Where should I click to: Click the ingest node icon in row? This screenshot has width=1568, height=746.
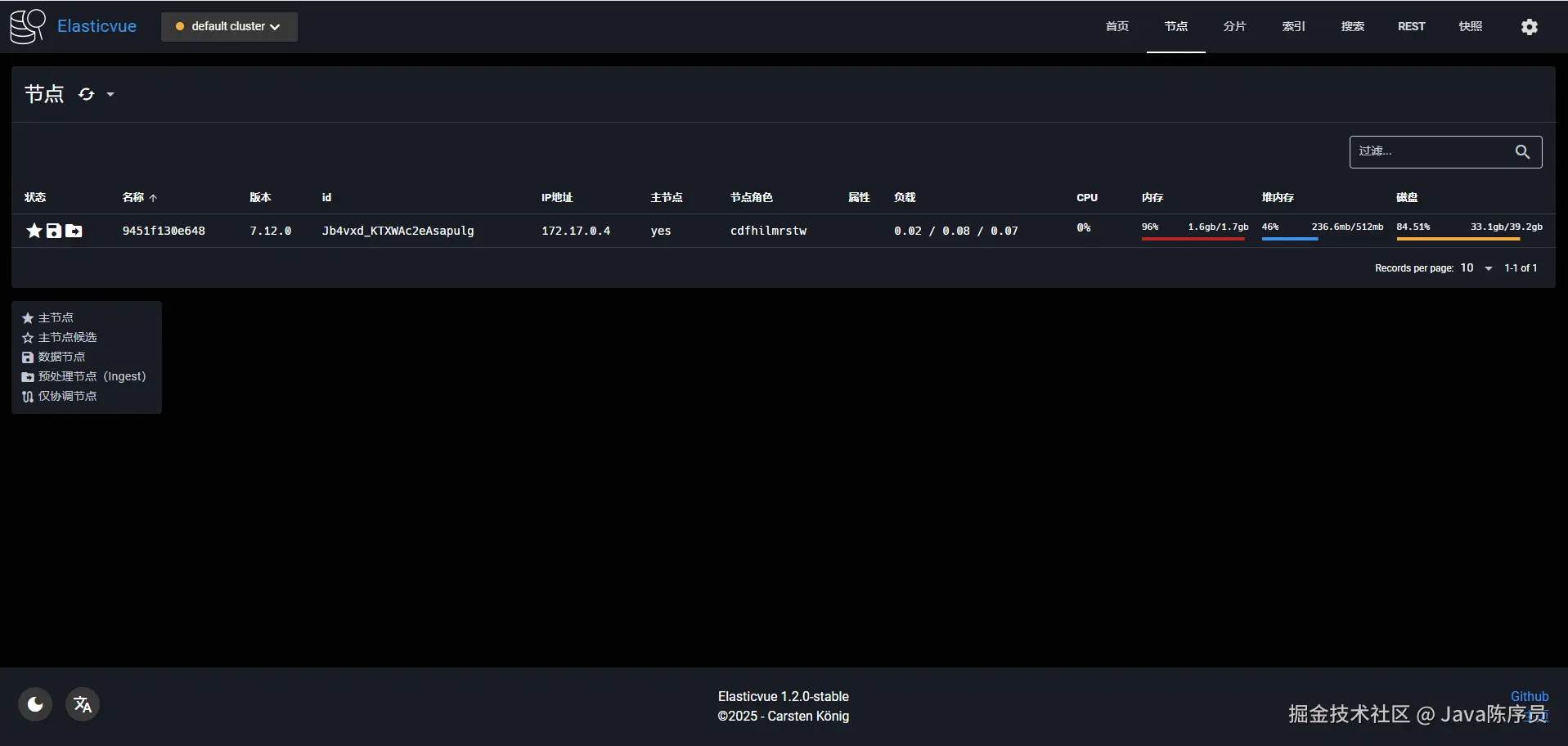point(74,231)
